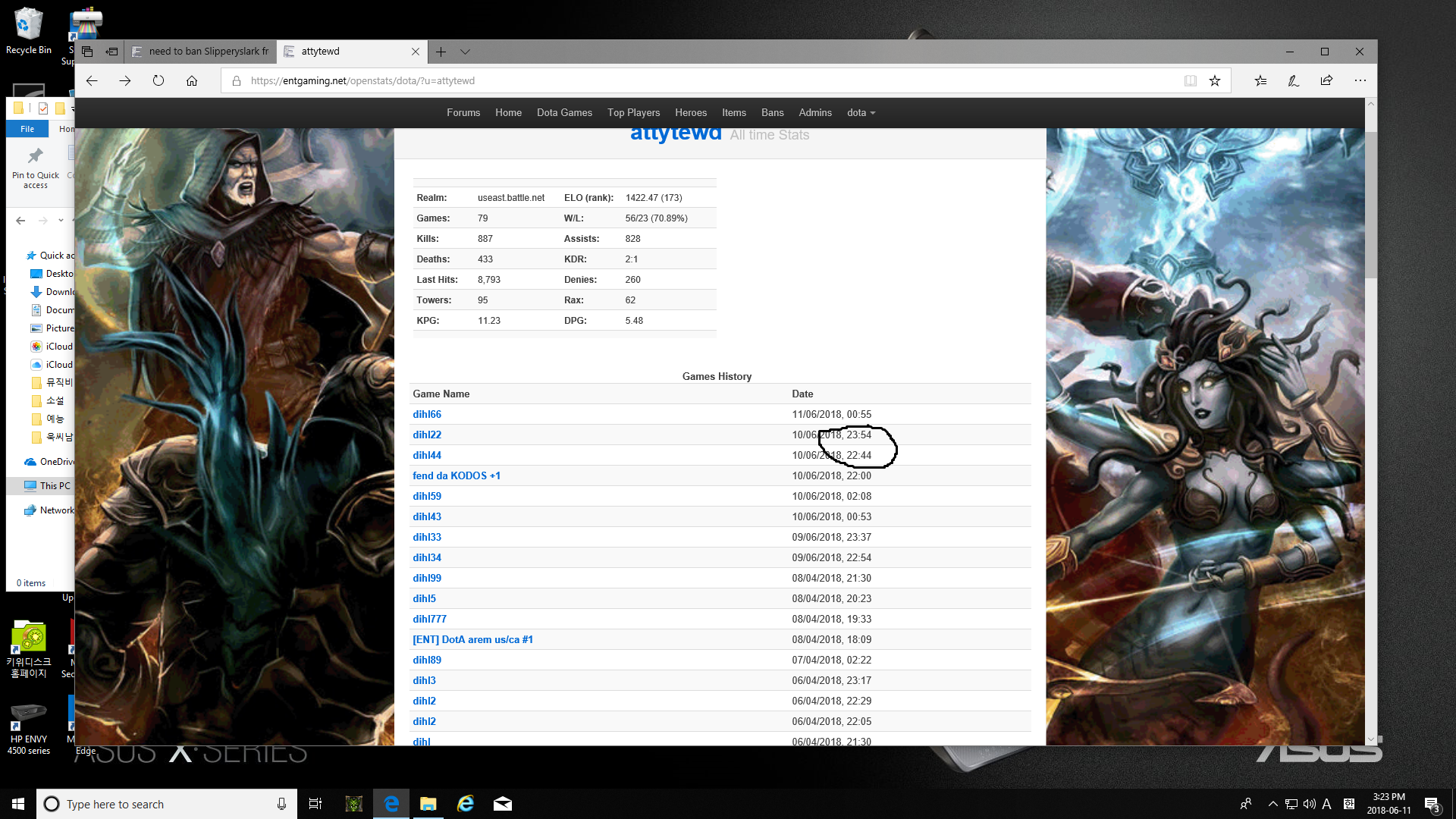Click the taskbar clock showing 3:23 PM
1456x819 pixels.
[1389, 804]
